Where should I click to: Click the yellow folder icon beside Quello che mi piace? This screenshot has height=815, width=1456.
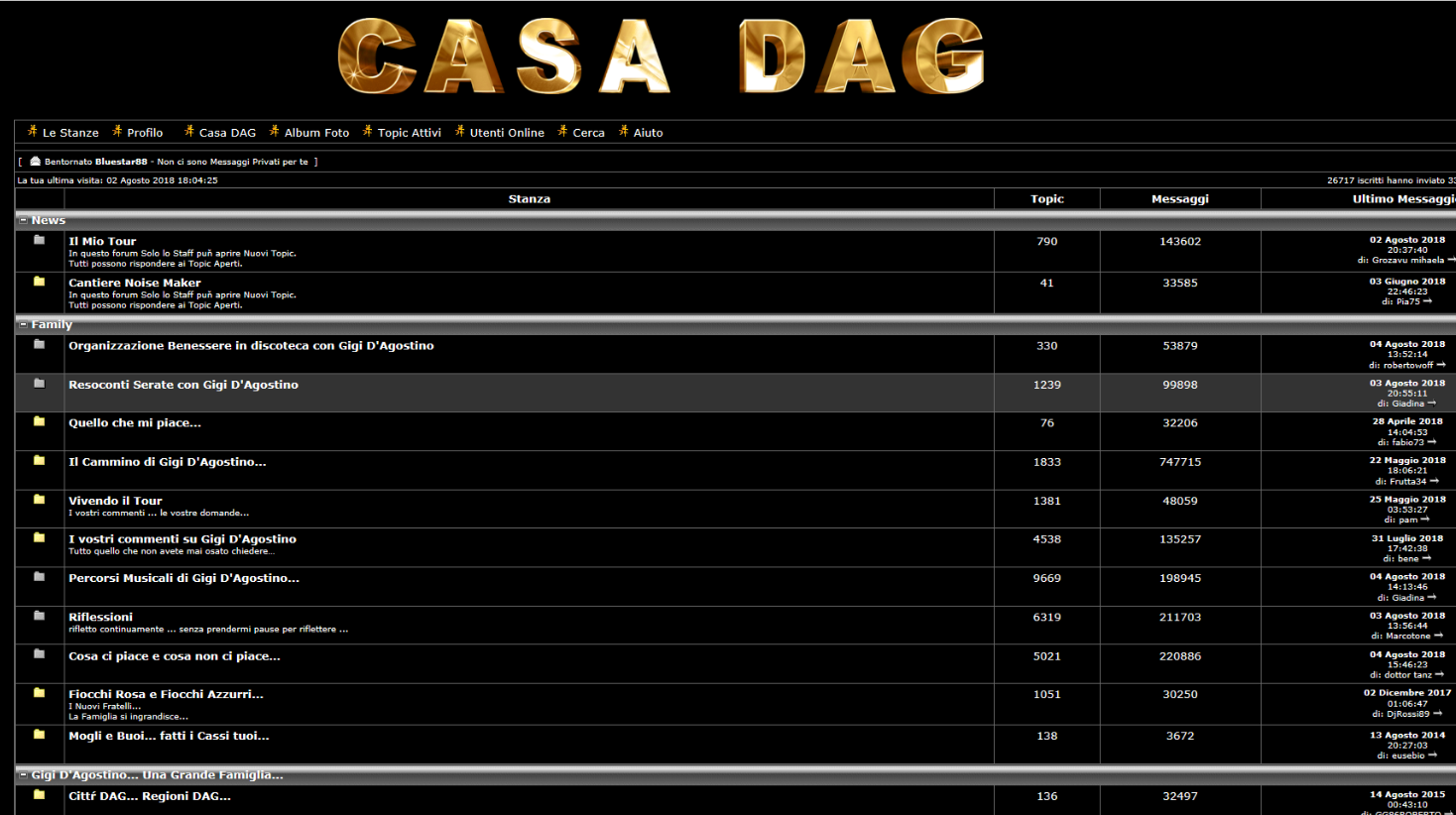pos(40,421)
